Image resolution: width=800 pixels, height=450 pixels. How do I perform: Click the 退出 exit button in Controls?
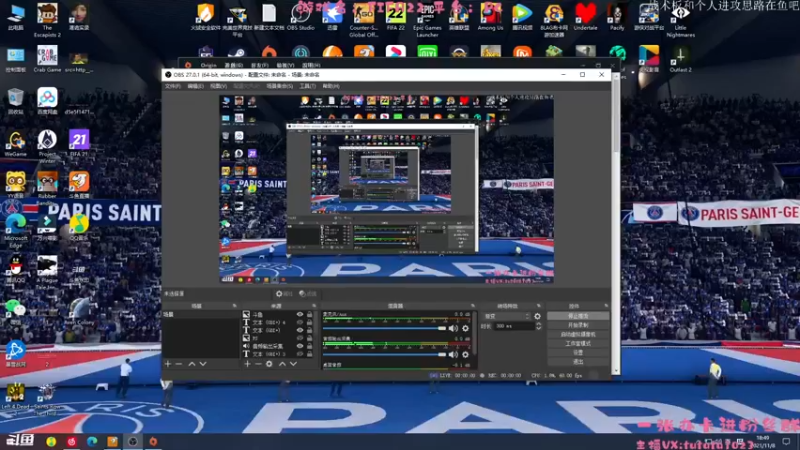[x=578, y=362]
